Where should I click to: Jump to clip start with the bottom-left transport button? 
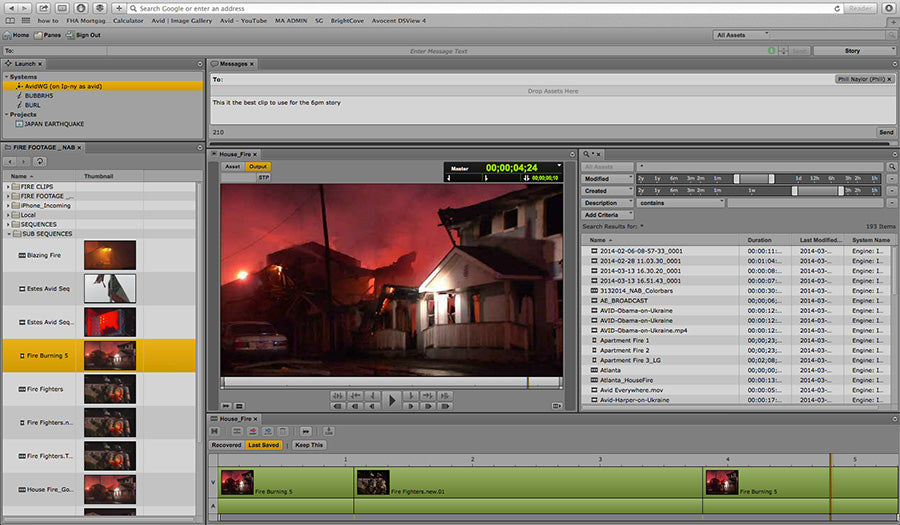pyautogui.click(x=338, y=406)
